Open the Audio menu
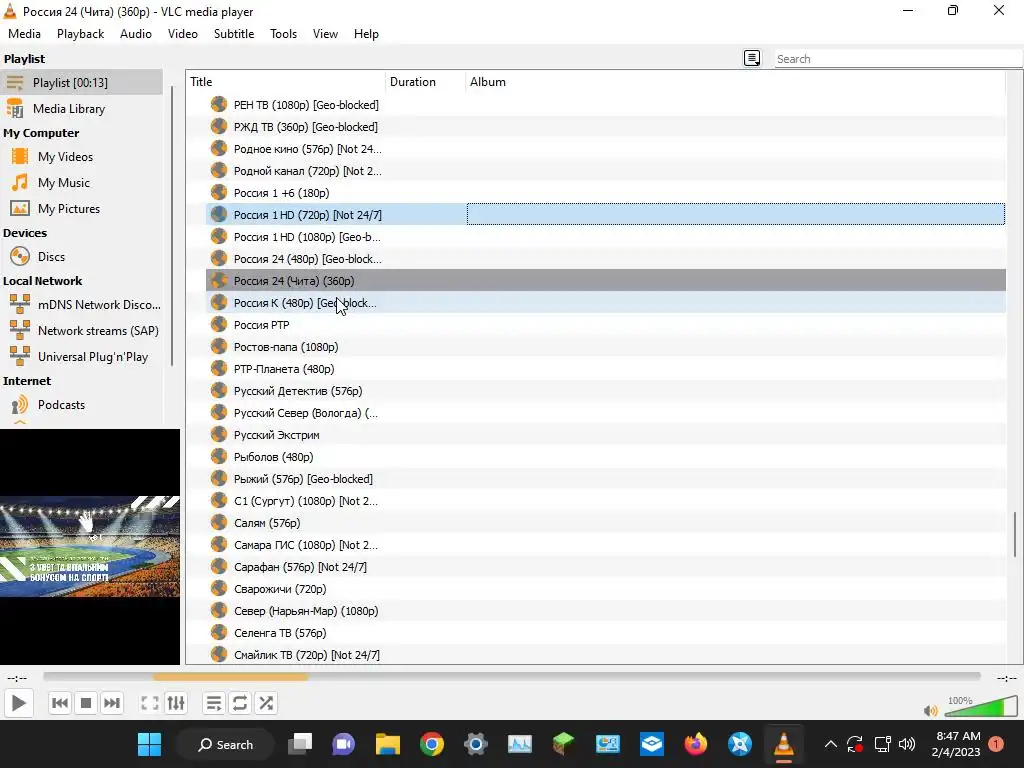1024x768 pixels. click(x=136, y=34)
